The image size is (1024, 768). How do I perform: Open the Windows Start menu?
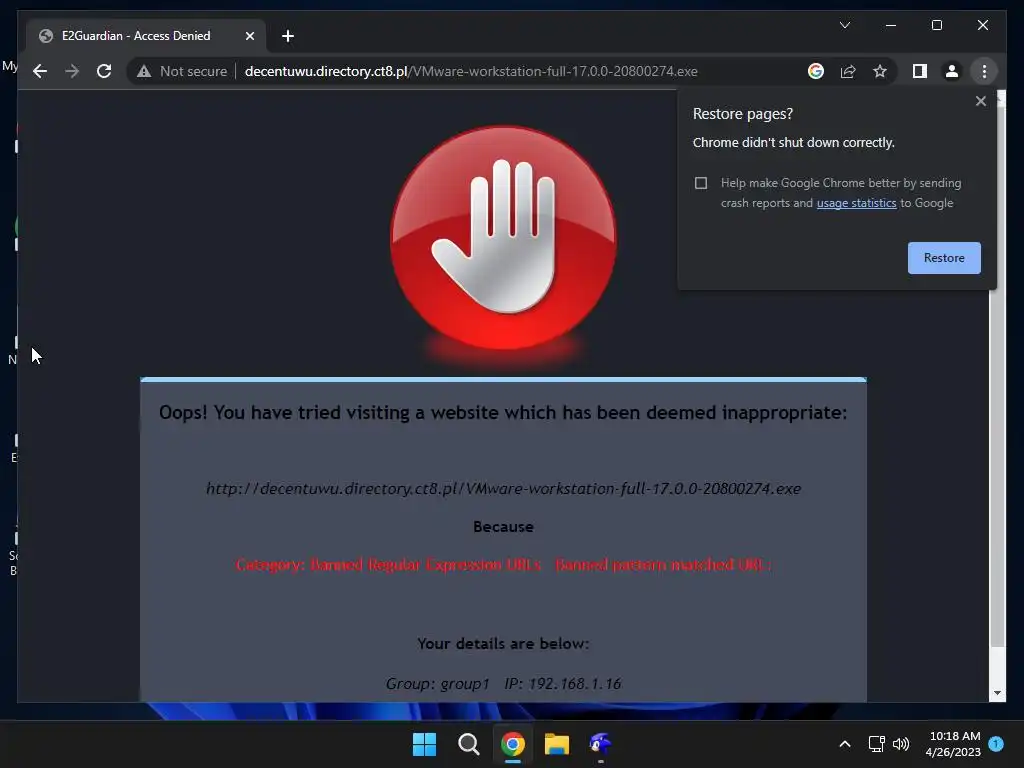(424, 744)
